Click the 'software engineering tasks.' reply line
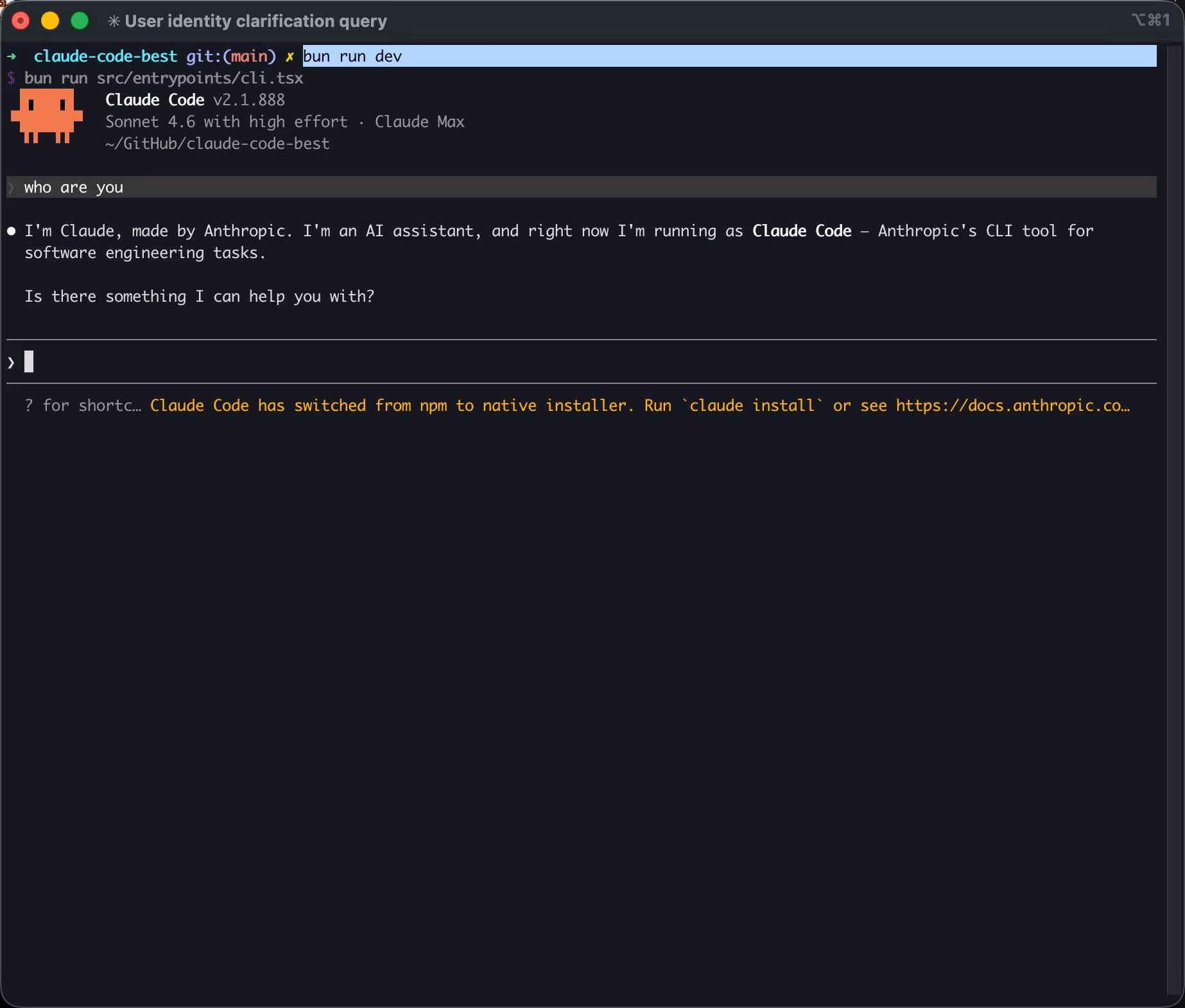 (145, 253)
